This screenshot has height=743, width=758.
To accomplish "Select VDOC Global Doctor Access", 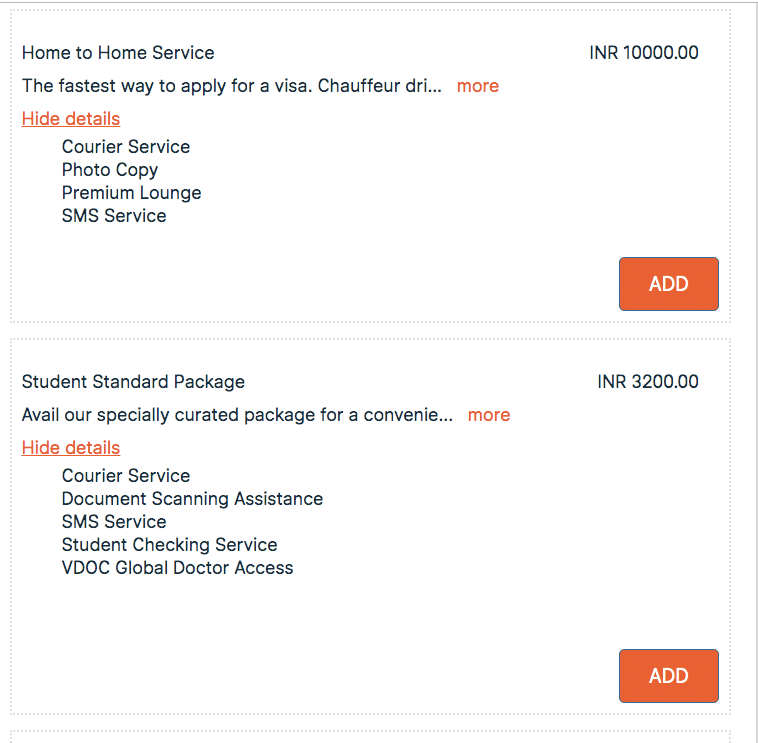I will [177, 568].
